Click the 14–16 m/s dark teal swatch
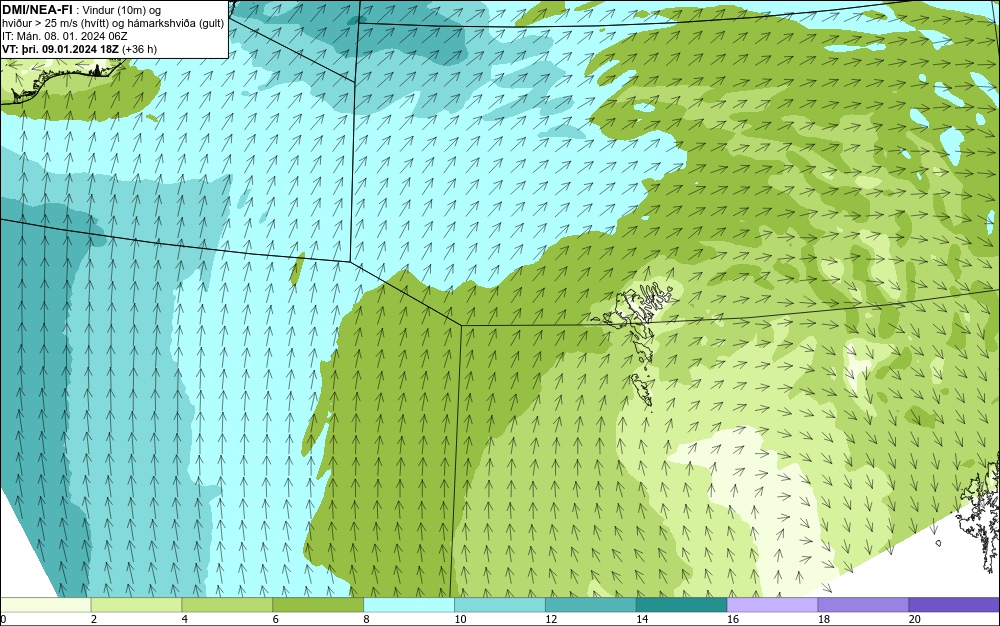1000x626 pixels. (682, 604)
